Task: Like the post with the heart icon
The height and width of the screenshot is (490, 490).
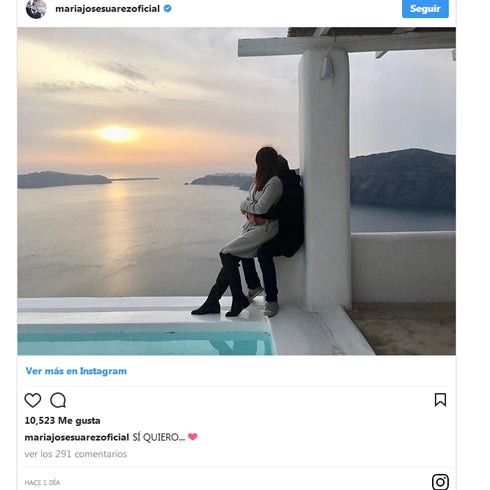Action: point(33,400)
